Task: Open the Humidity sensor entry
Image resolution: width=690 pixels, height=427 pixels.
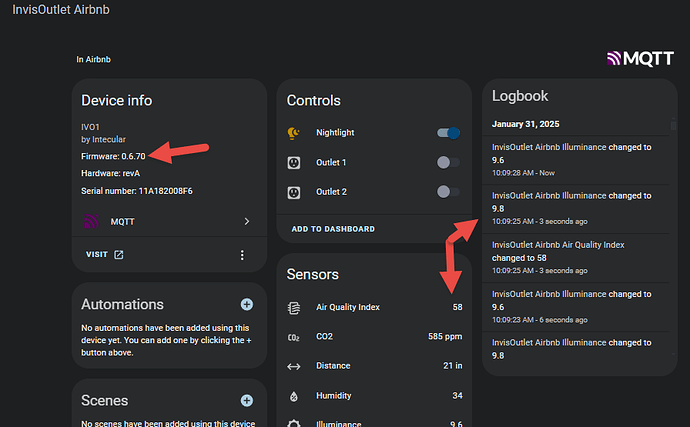Action: (x=374, y=395)
